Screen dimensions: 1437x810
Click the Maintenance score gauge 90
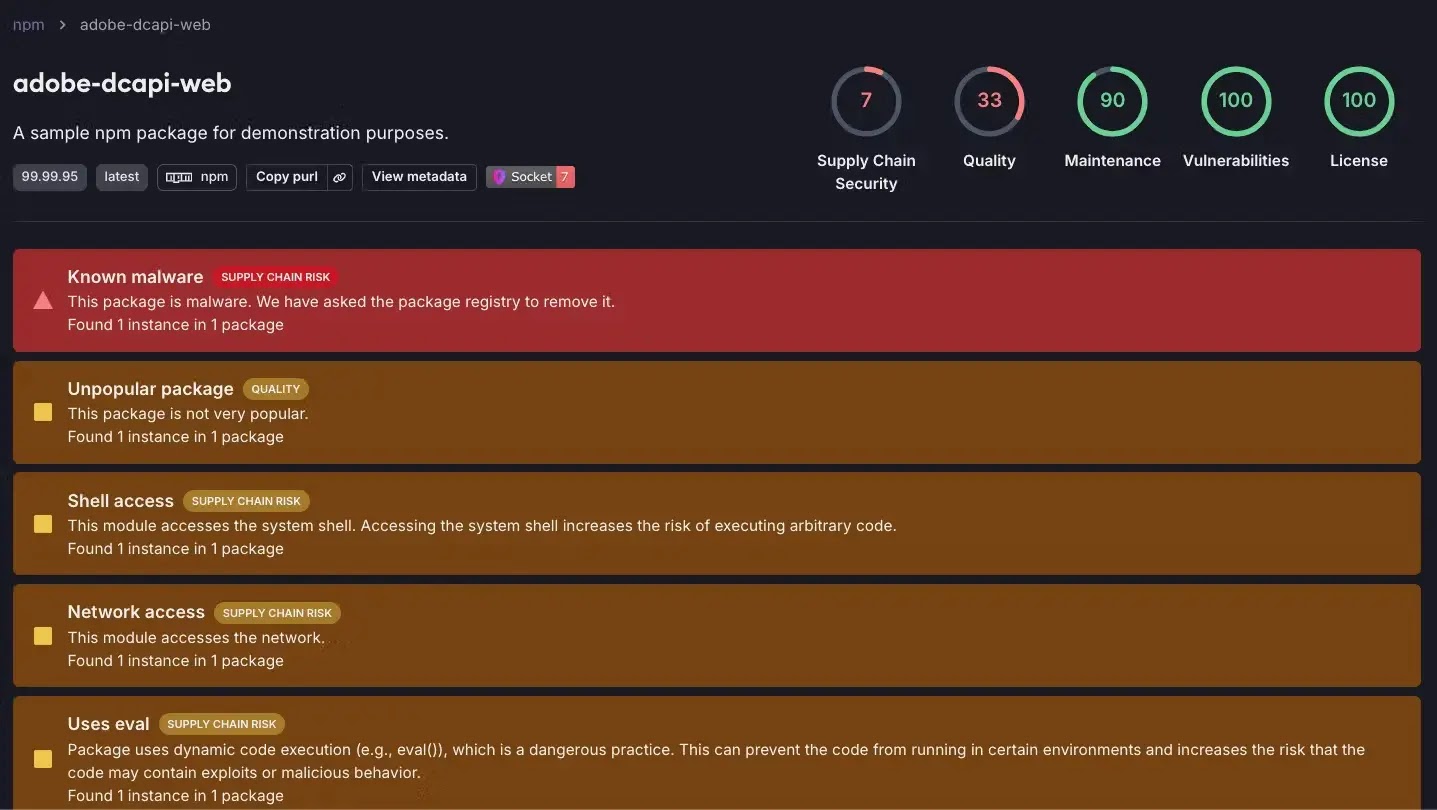[1112, 101]
